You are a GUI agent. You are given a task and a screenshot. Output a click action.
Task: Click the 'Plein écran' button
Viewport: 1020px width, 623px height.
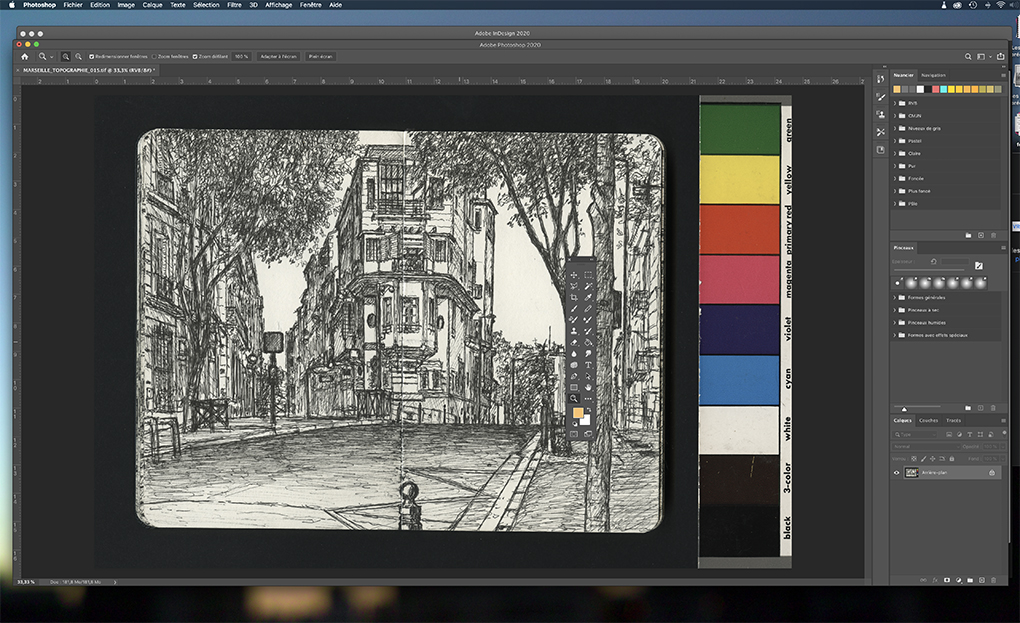pyautogui.click(x=320, y=57)
